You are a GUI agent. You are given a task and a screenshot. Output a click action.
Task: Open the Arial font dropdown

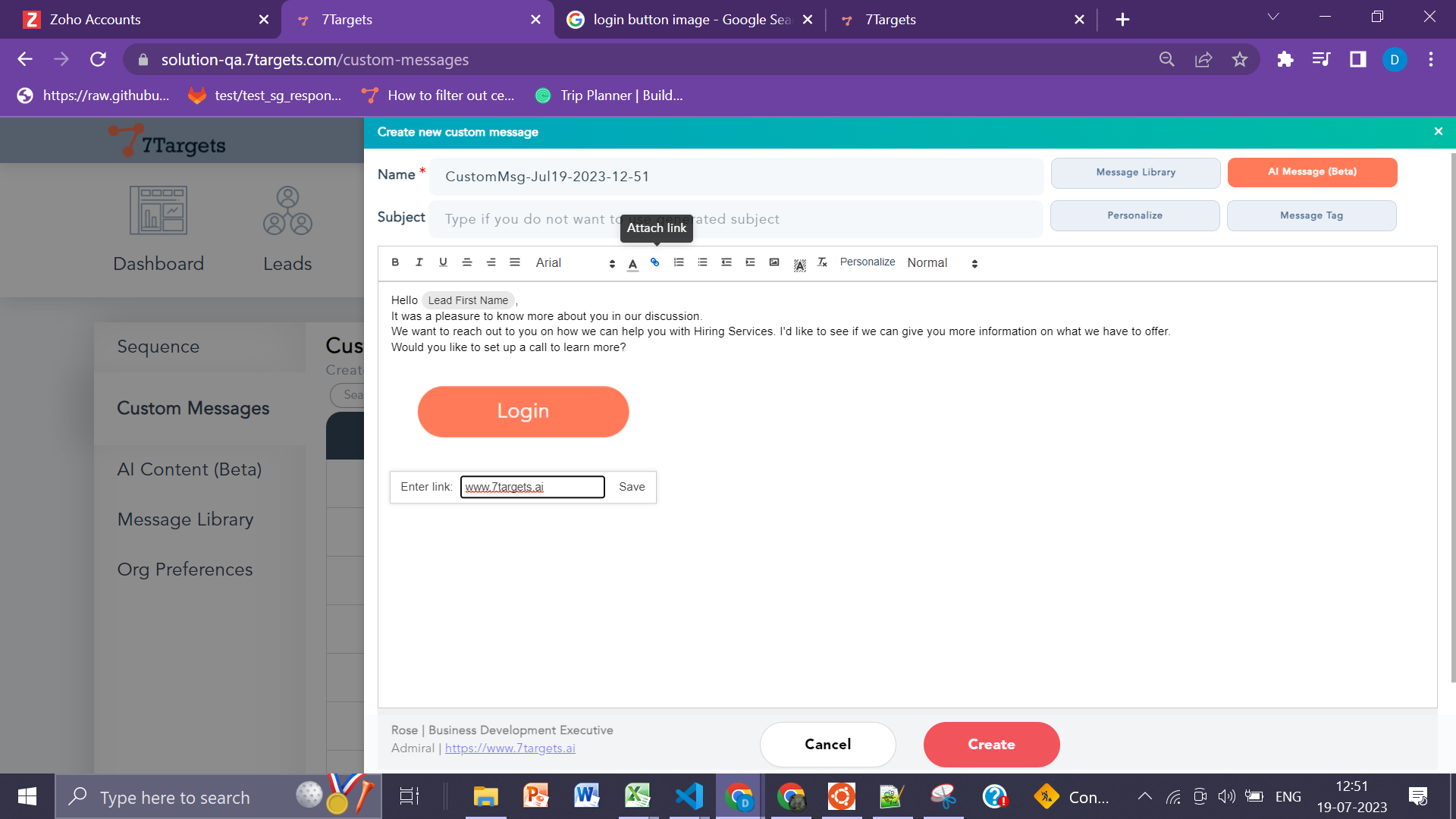(x=575, y=263)
